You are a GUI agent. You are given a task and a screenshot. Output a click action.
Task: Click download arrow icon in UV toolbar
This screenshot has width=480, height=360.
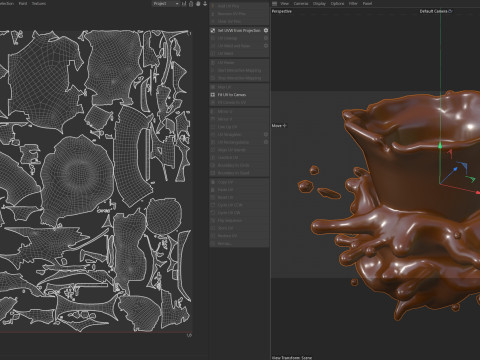[205, 4]
